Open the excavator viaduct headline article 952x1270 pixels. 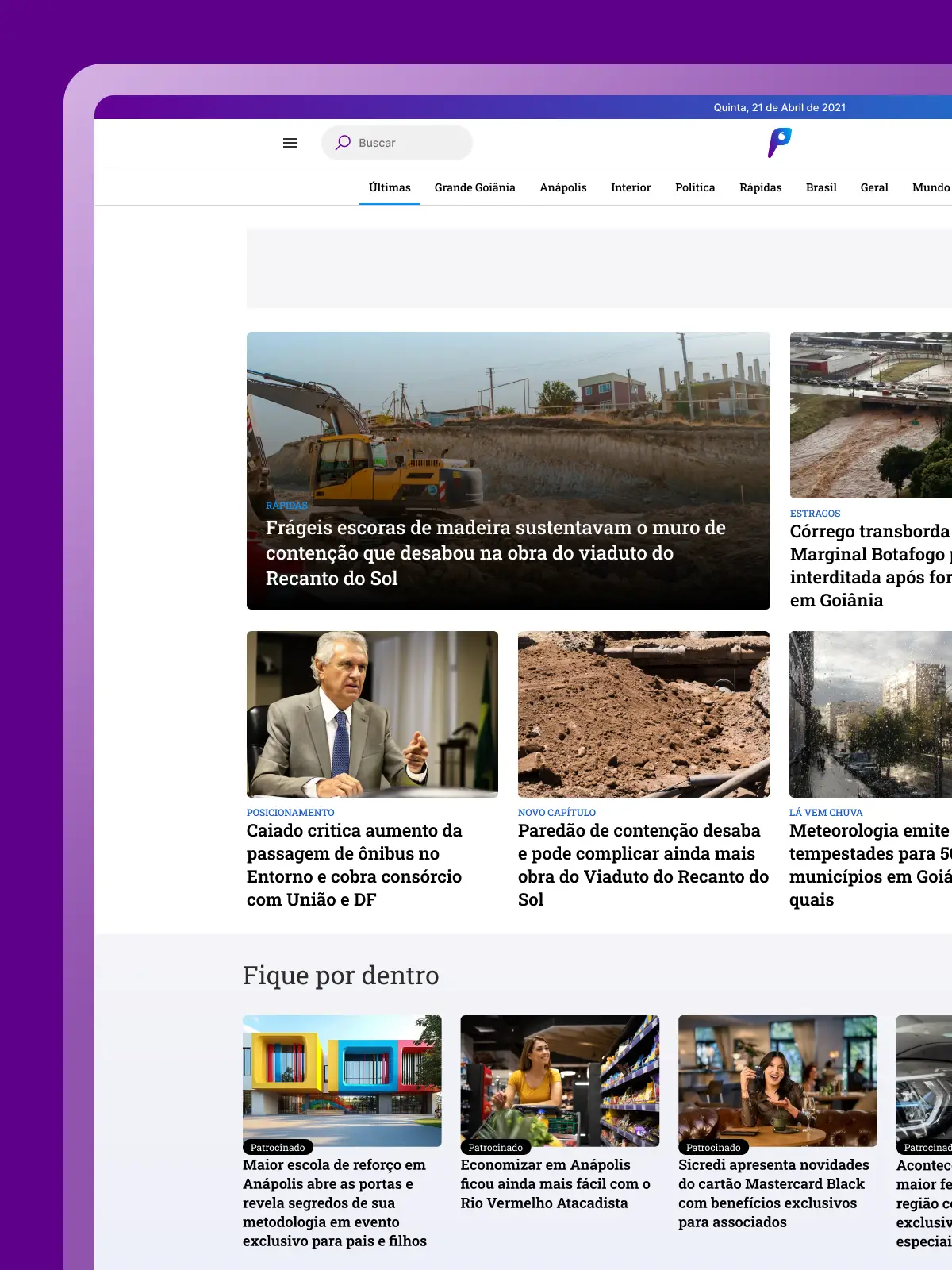point(496,553)
